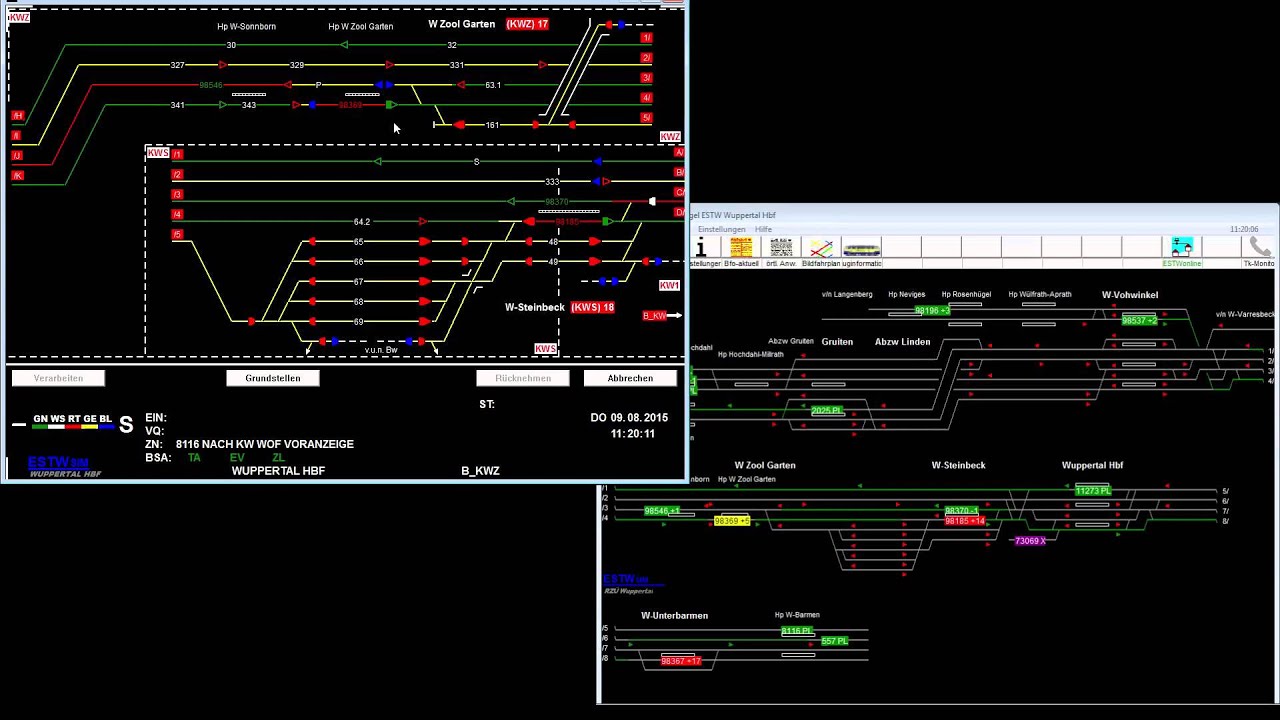Select the /D exit label
Image resolution: width=1280 pixels, height=720 pixels.
pyautogui.click(x=679, y=212)
